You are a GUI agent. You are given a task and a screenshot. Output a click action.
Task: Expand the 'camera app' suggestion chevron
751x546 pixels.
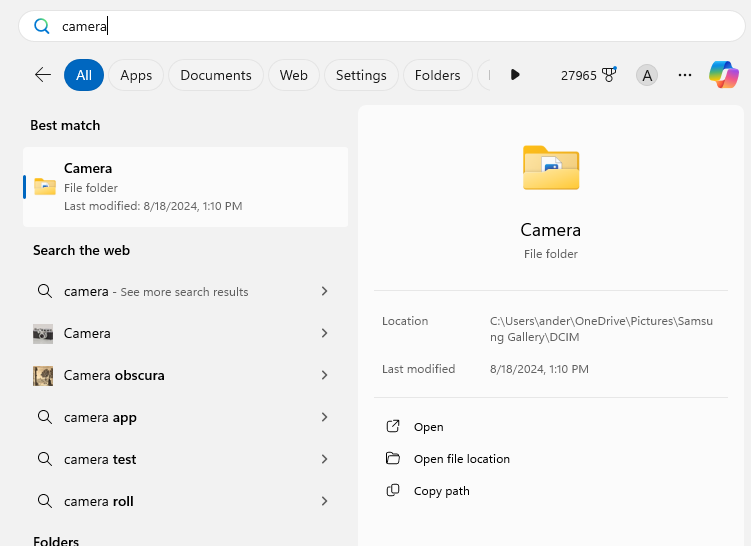pyautogui.click(x=325, y=417)
